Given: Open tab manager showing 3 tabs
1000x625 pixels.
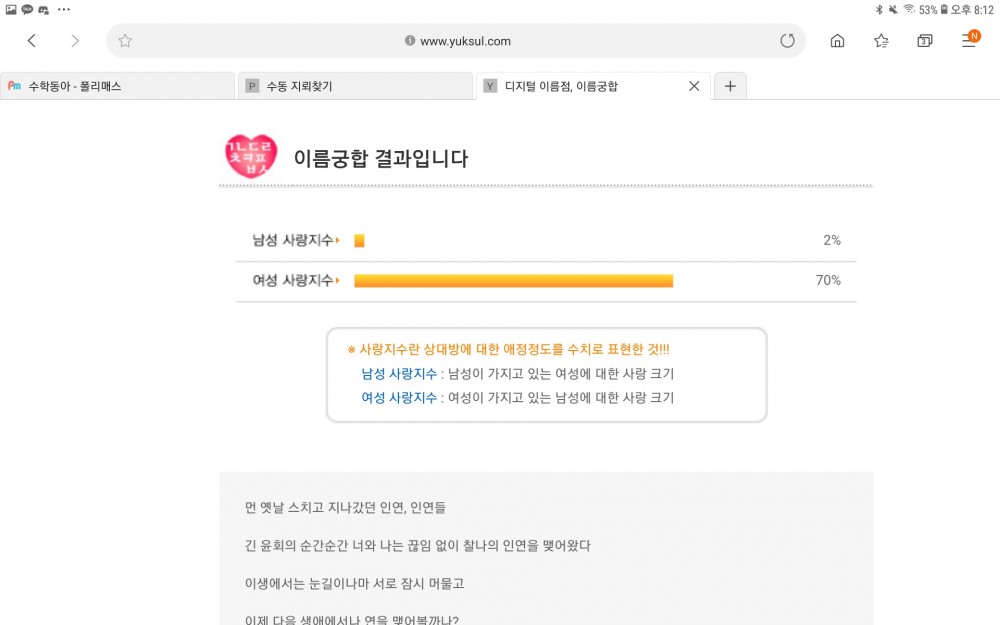Looking at the screenshot, I should [925, 41].
